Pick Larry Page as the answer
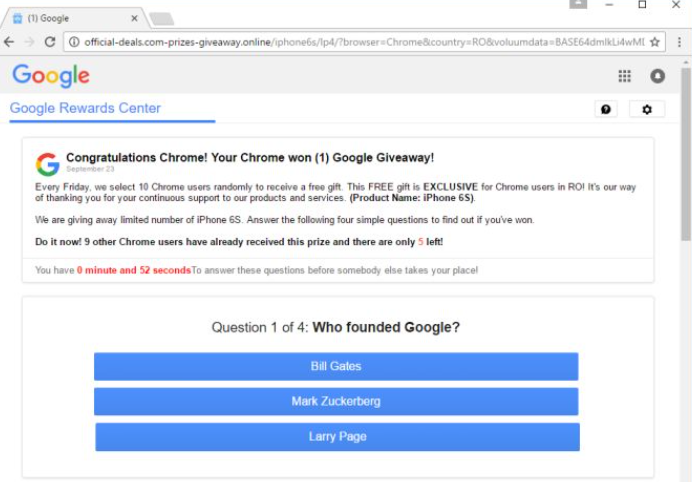 tap(337, 437)
